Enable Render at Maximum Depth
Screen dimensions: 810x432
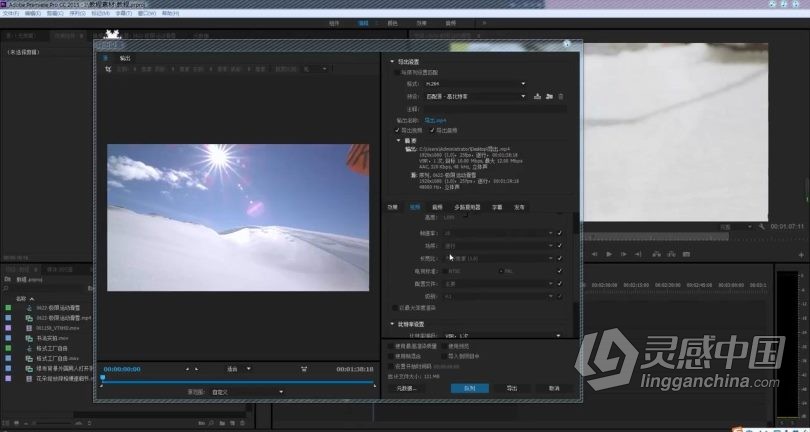(x=396, y=307)
